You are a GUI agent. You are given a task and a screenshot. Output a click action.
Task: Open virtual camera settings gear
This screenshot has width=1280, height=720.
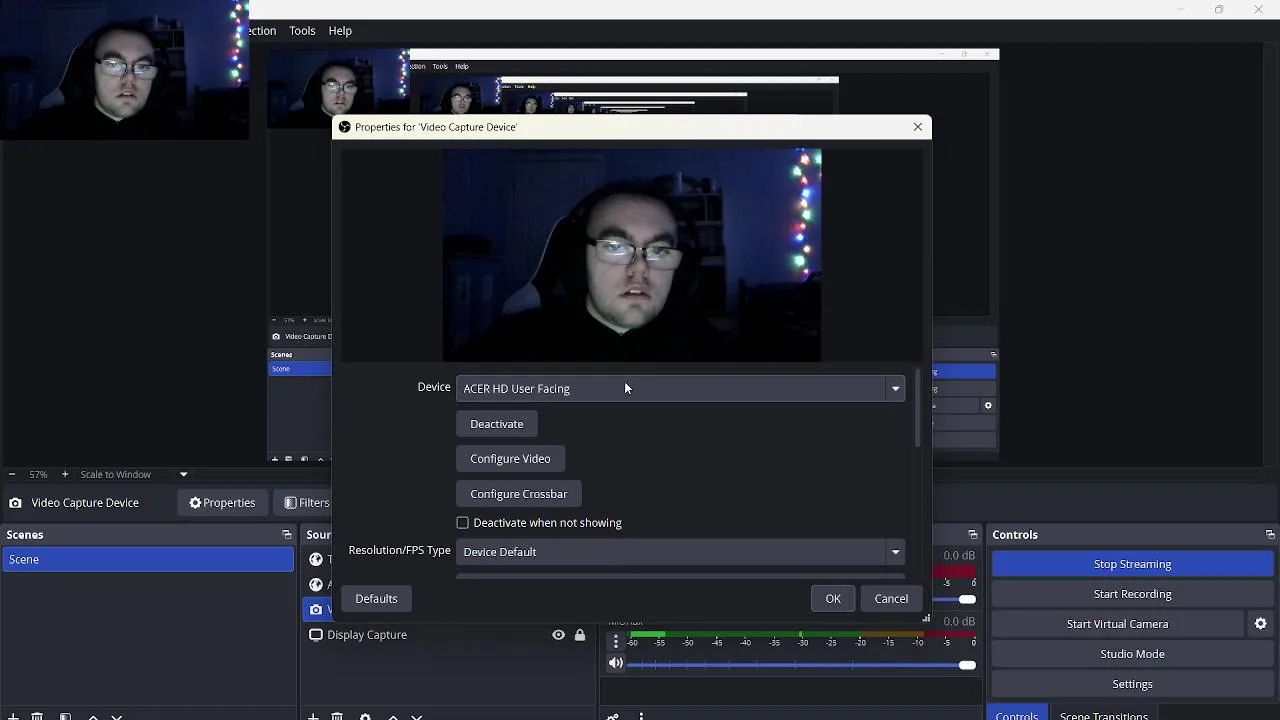coord(1260,624)
